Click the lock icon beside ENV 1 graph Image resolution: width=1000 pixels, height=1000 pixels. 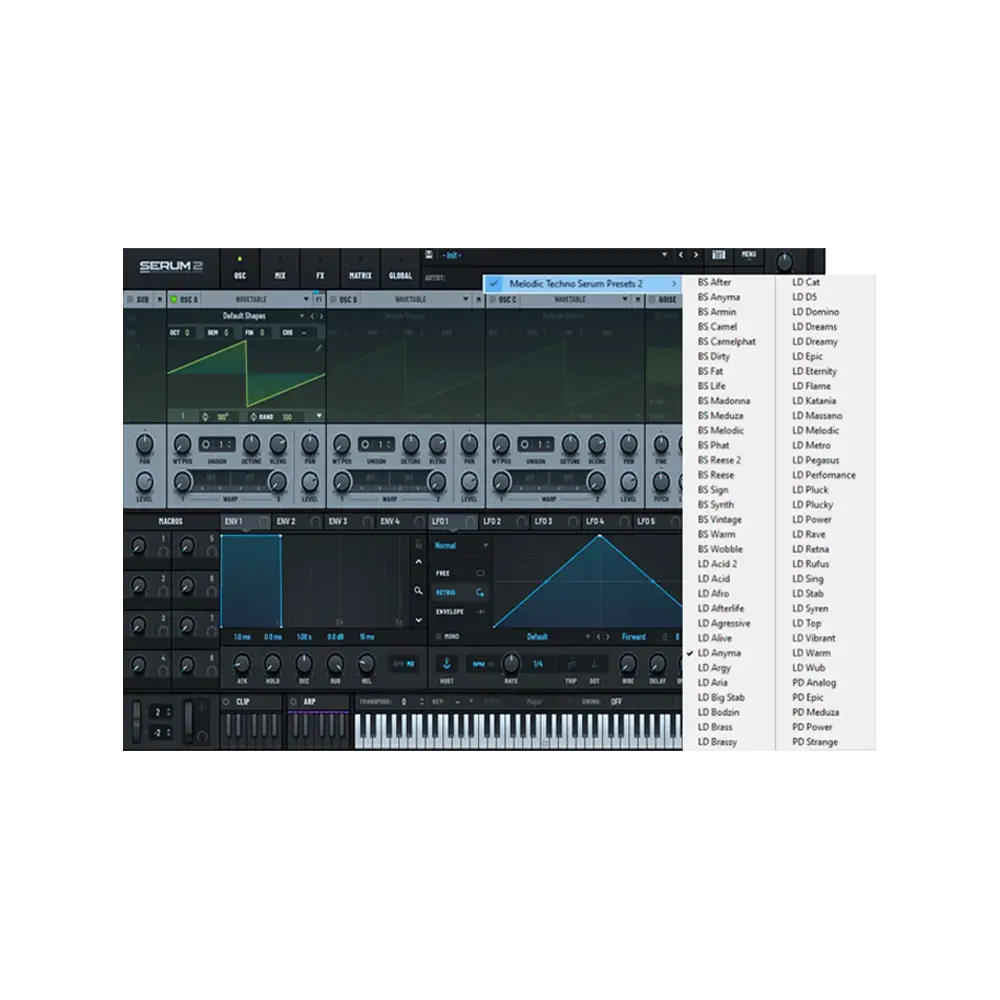point(418,544)
